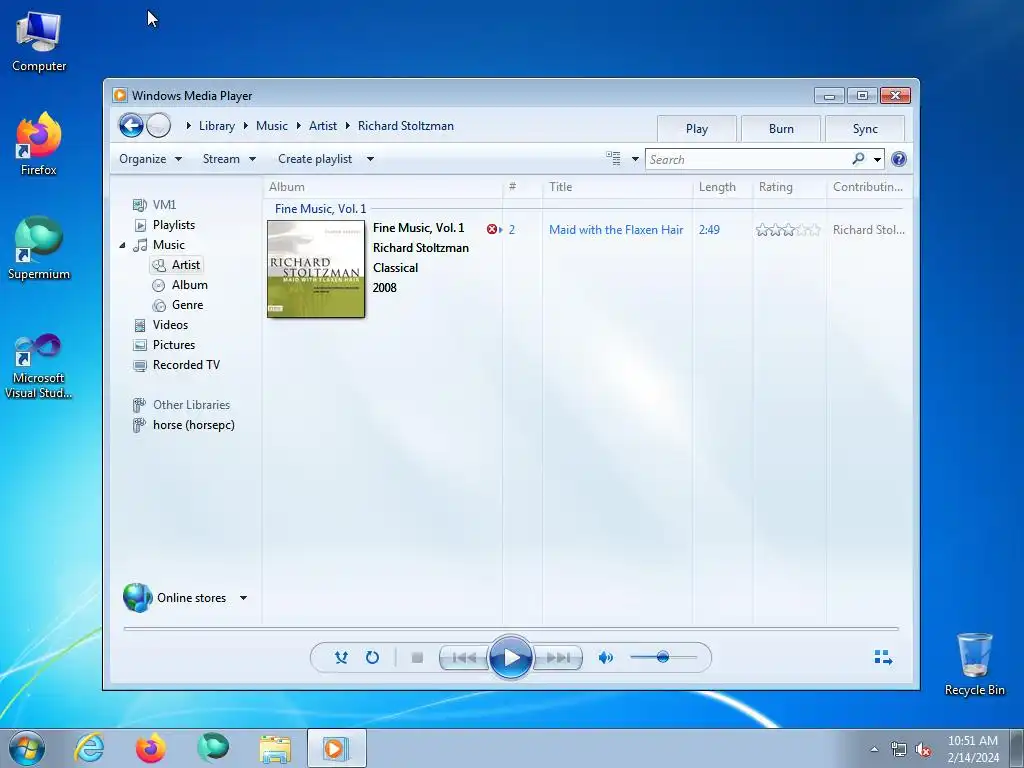Start playback with the round Play button

(x=510, y=657)
